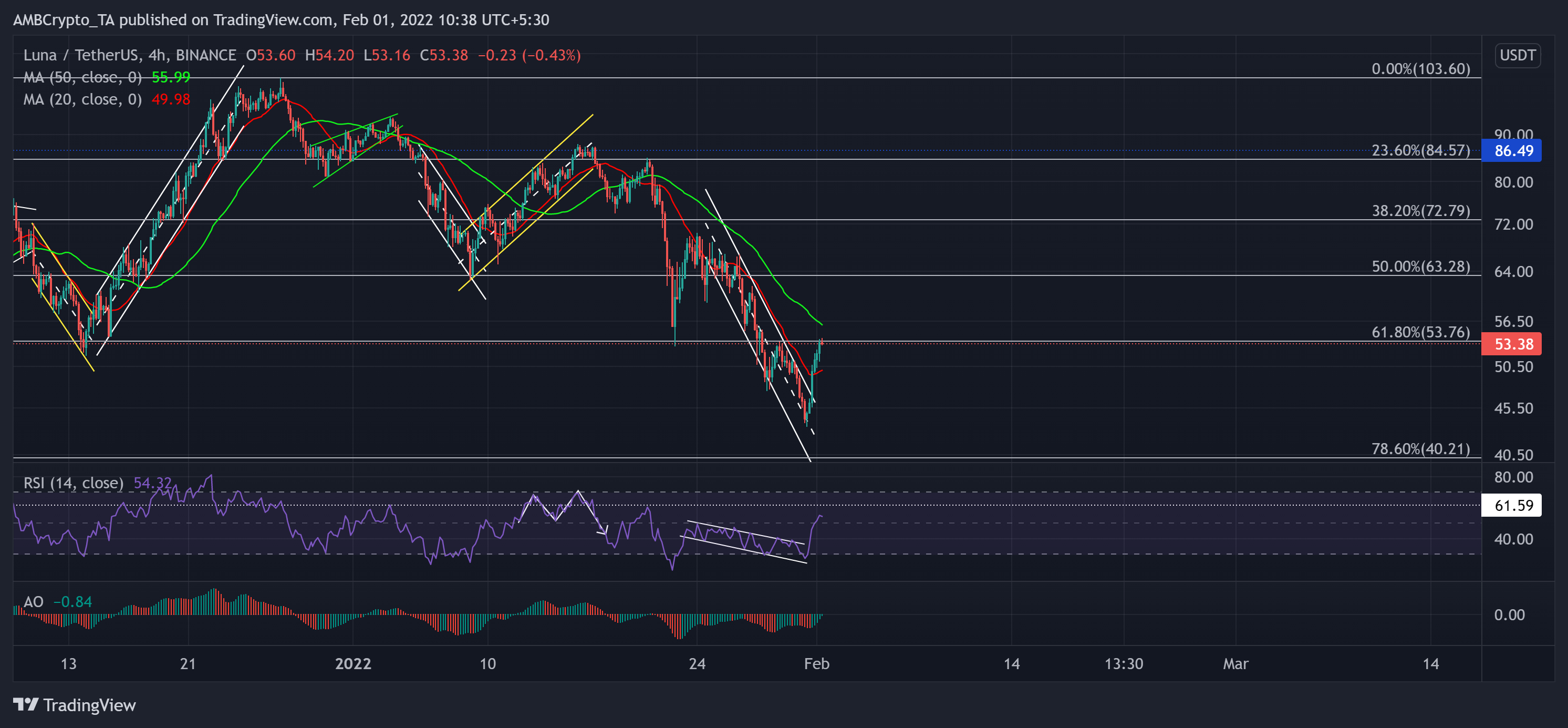Click the 0.00%(103.60) Fibonacci level label
Image resolution: width=1568 pixels, height=728 pixels.
click(x=1421, y=69)
